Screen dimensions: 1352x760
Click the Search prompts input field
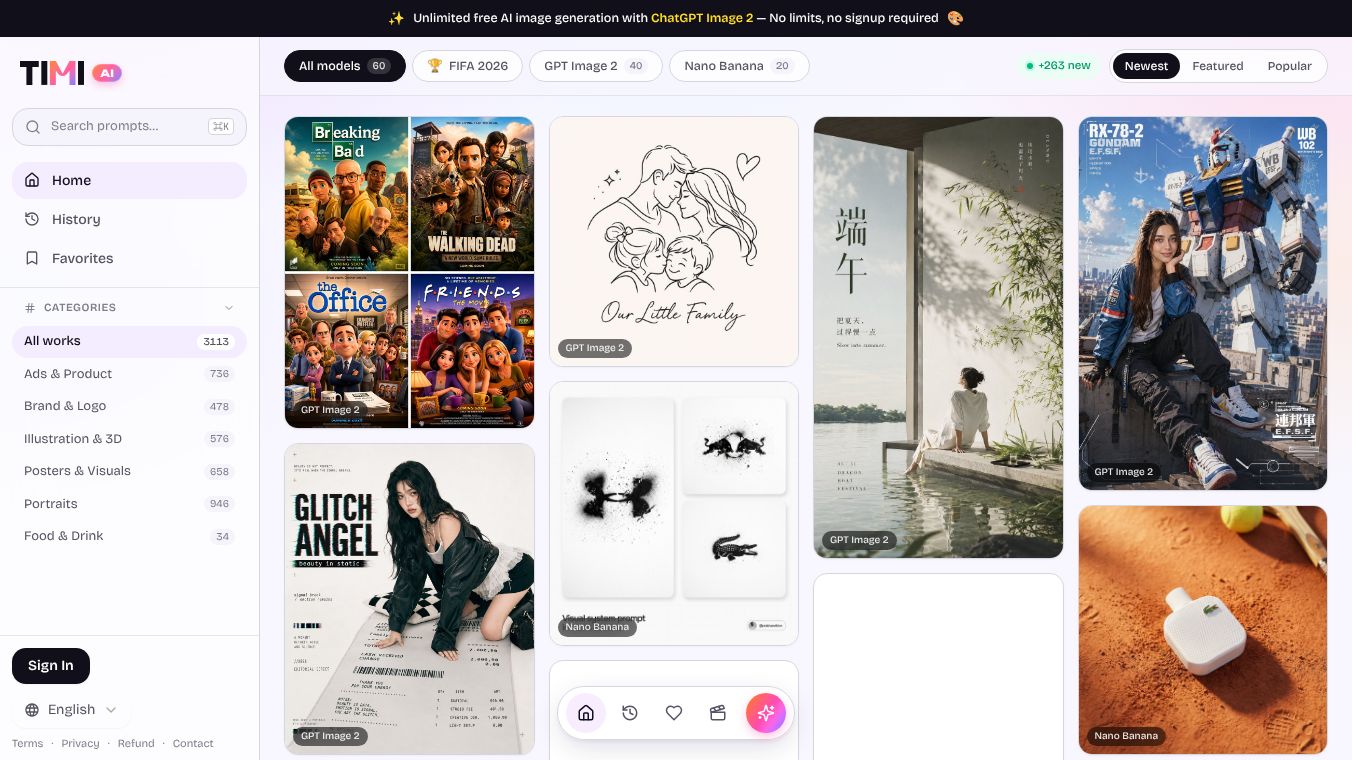click(x=129, y=127)
